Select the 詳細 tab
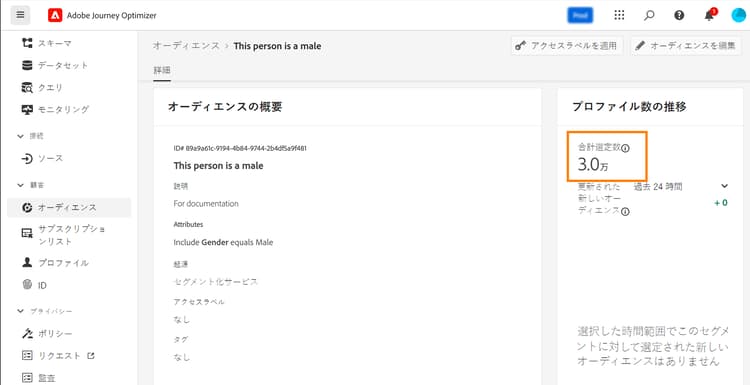The image size is (750, 385). pyautogui.click(x=162, y=71)
